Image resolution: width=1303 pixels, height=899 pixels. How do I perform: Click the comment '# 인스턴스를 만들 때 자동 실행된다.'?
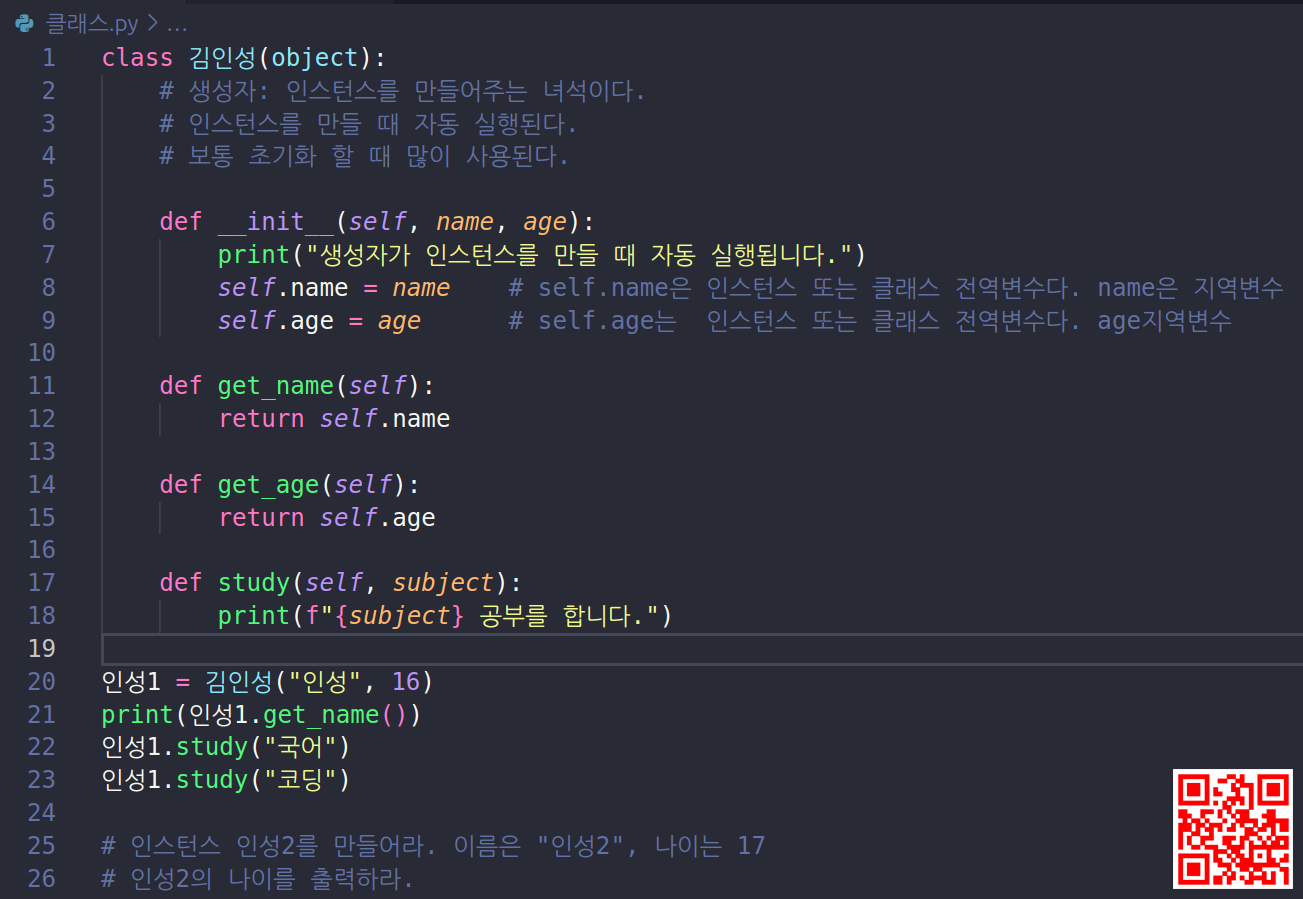(x=369, y=124)
